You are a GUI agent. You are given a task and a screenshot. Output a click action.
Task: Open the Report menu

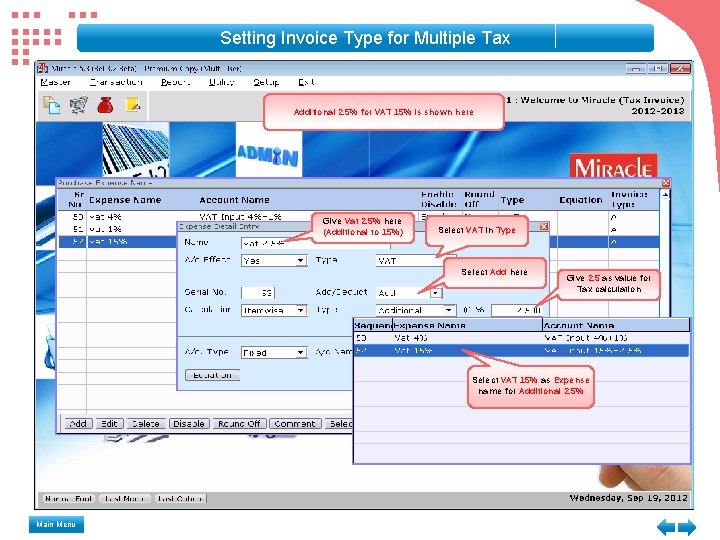click(175, 82)
